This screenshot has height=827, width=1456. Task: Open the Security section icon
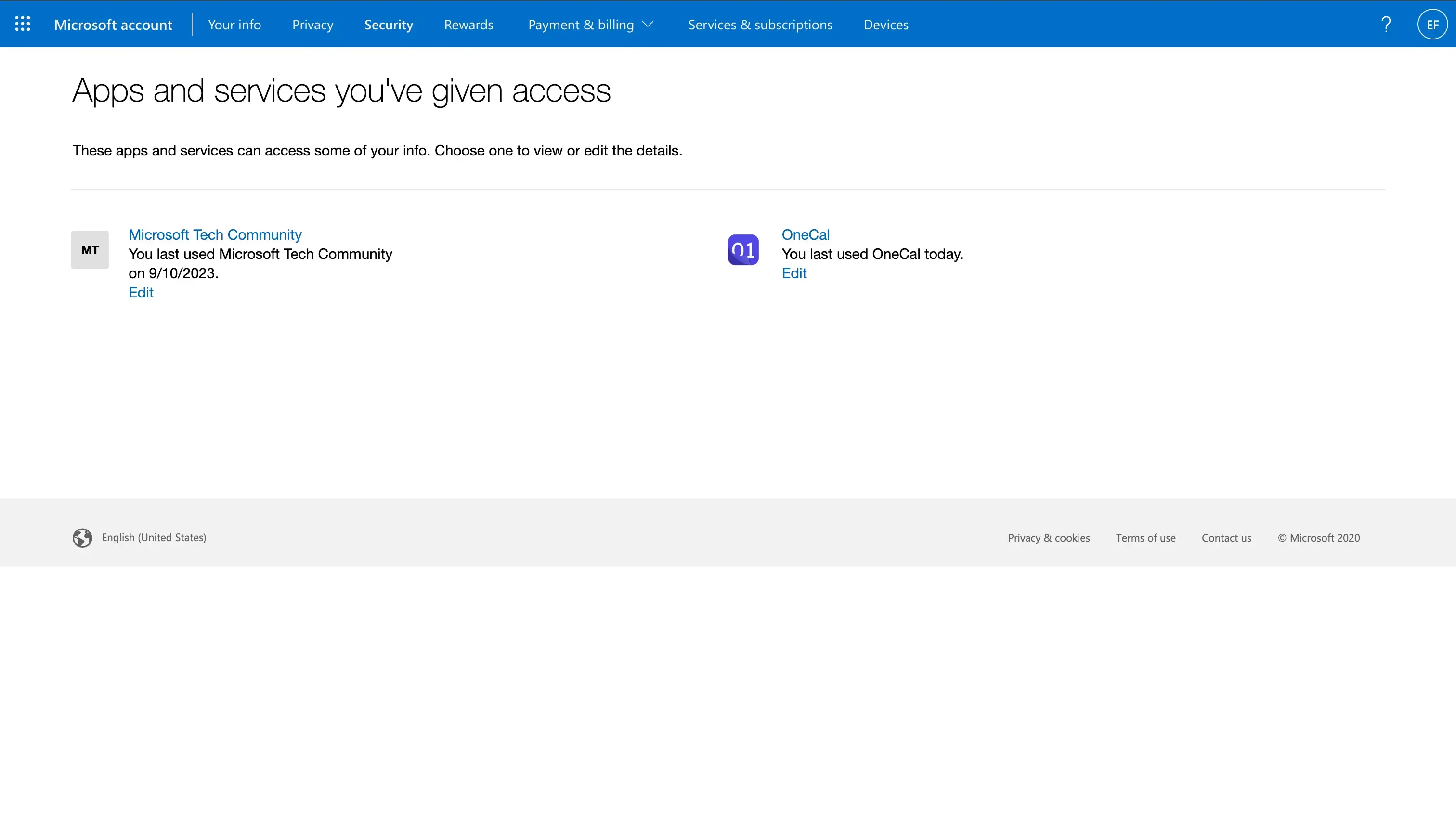[388, 24]
